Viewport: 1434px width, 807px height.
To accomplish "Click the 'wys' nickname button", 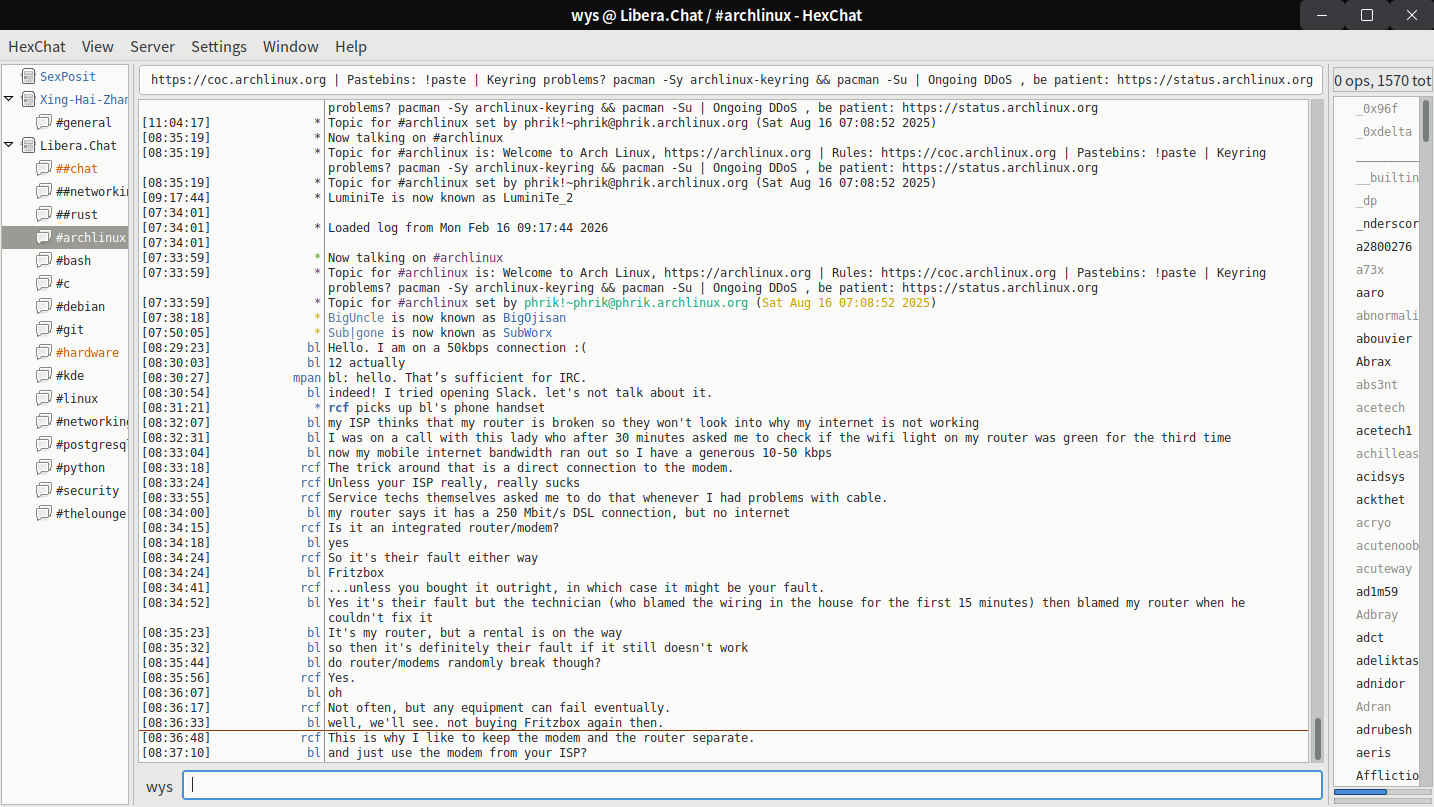I will [159, 786].
